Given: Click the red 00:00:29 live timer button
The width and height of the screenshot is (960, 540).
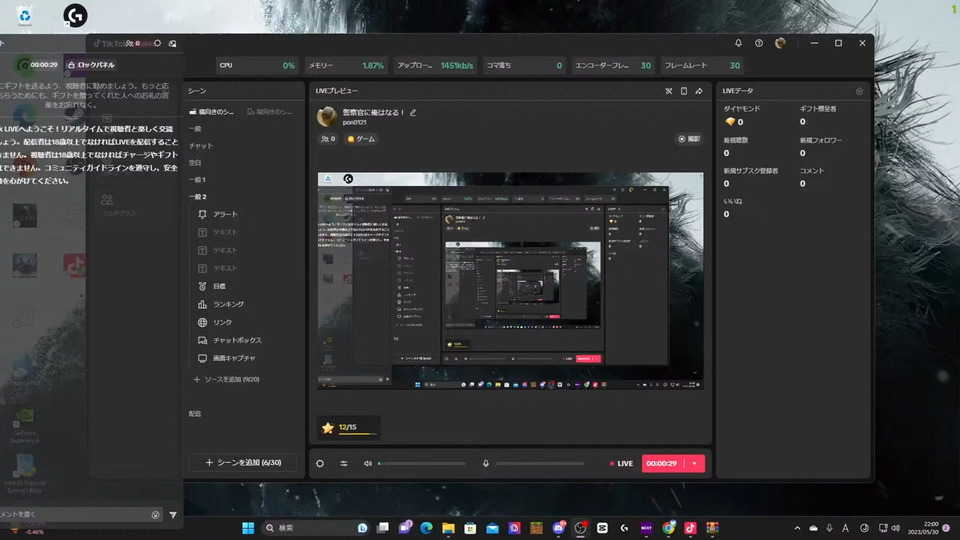Looking at the screenshot, I should point(662,463).
